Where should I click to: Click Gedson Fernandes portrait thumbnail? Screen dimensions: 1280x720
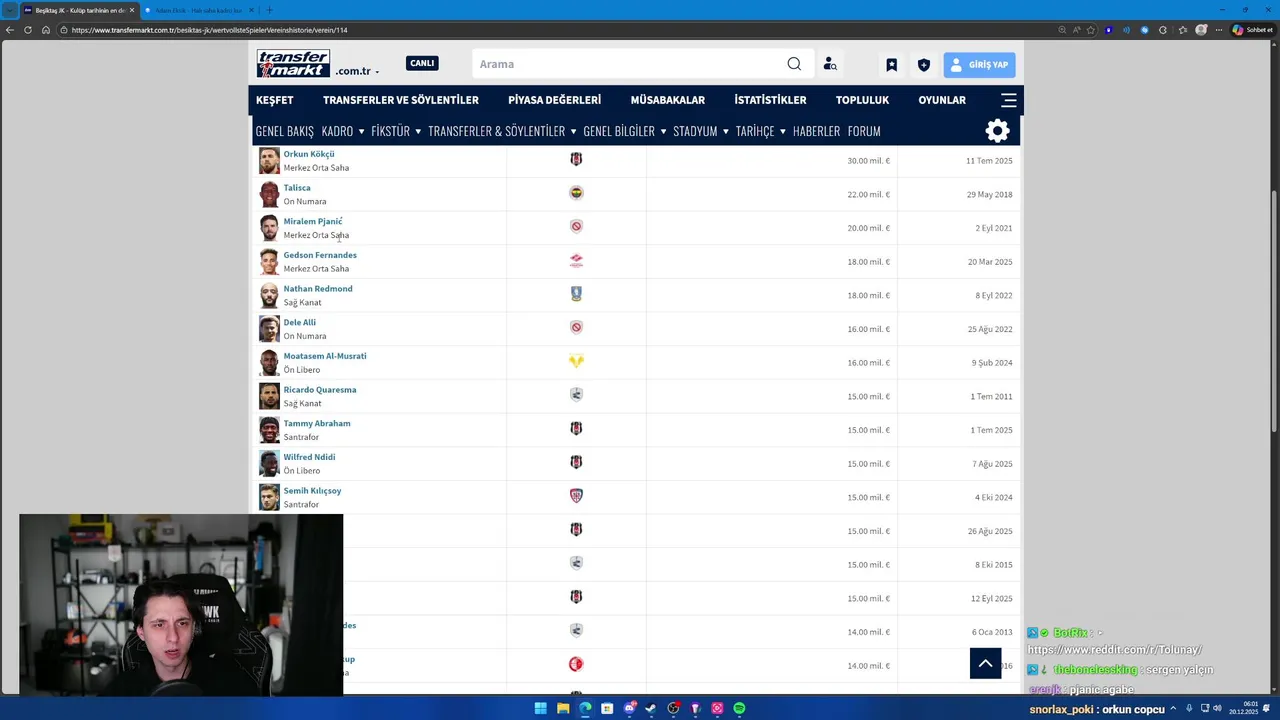269,261
